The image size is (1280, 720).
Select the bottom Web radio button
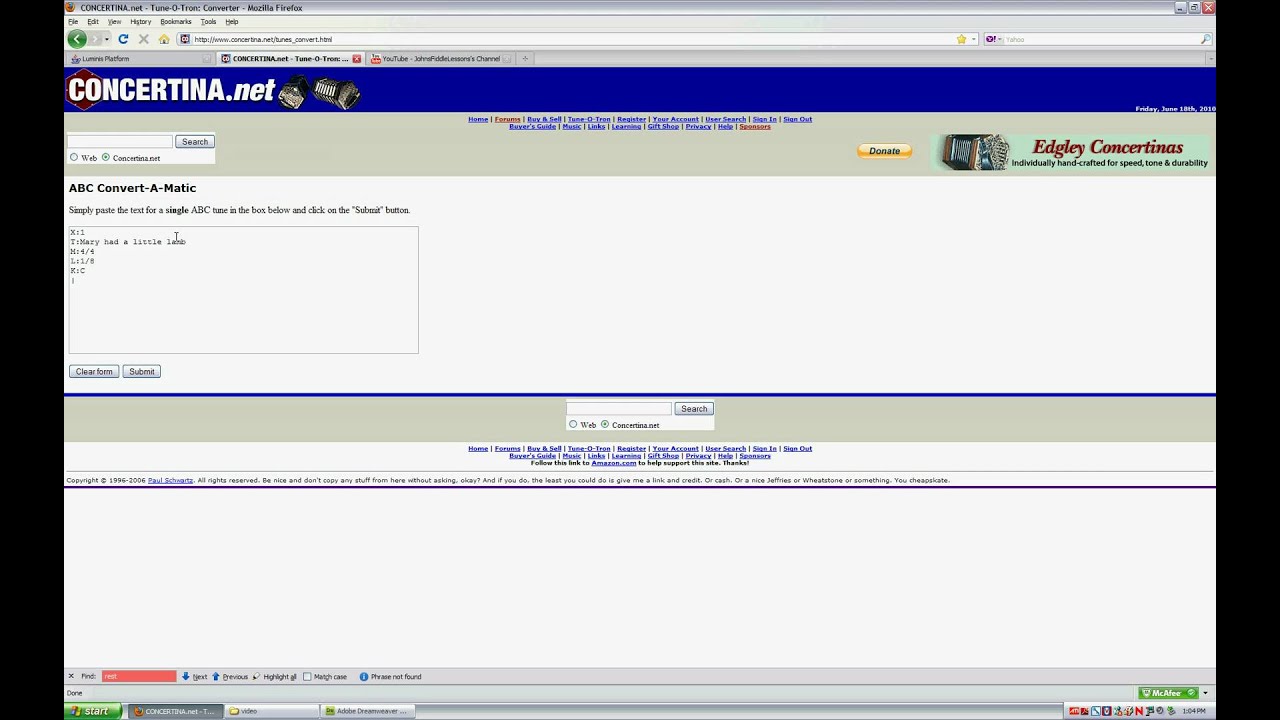tap(573, 425)
